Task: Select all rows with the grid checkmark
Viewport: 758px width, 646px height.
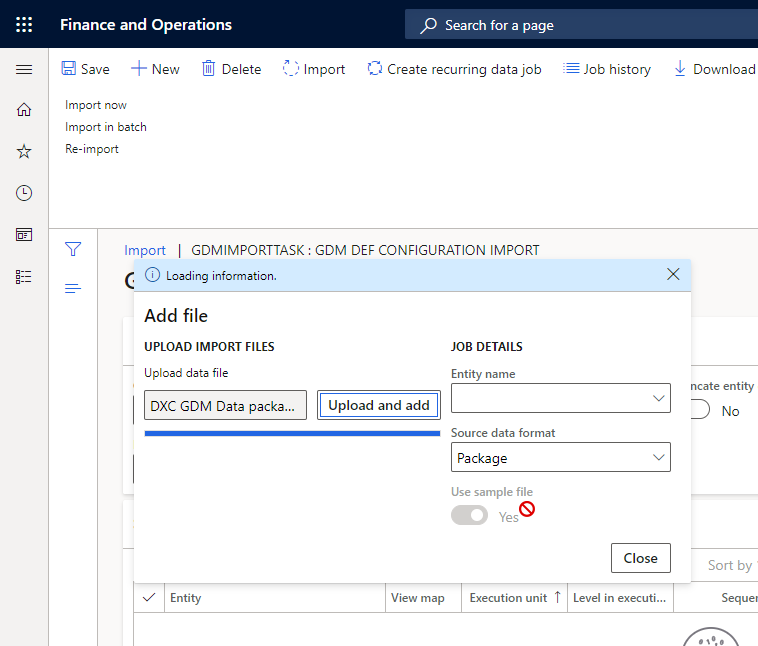Action: pos(149,598)
